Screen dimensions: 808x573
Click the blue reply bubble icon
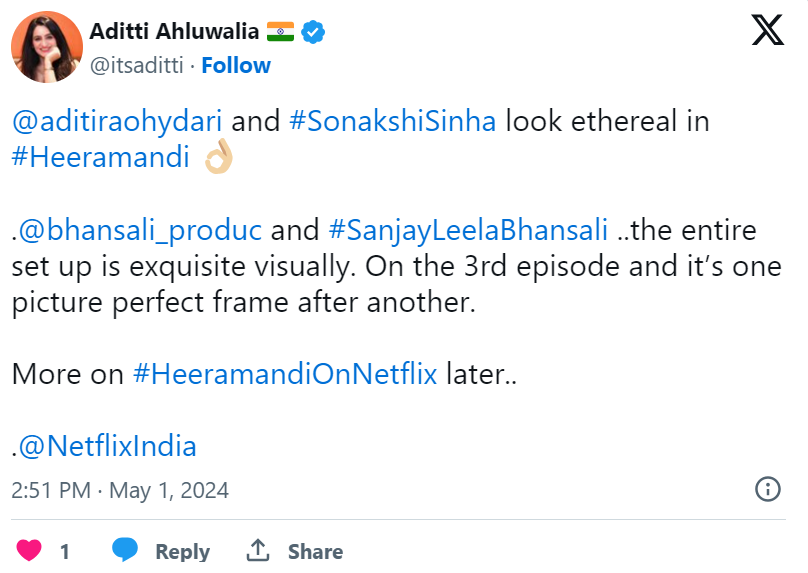[x=125, y=551]
